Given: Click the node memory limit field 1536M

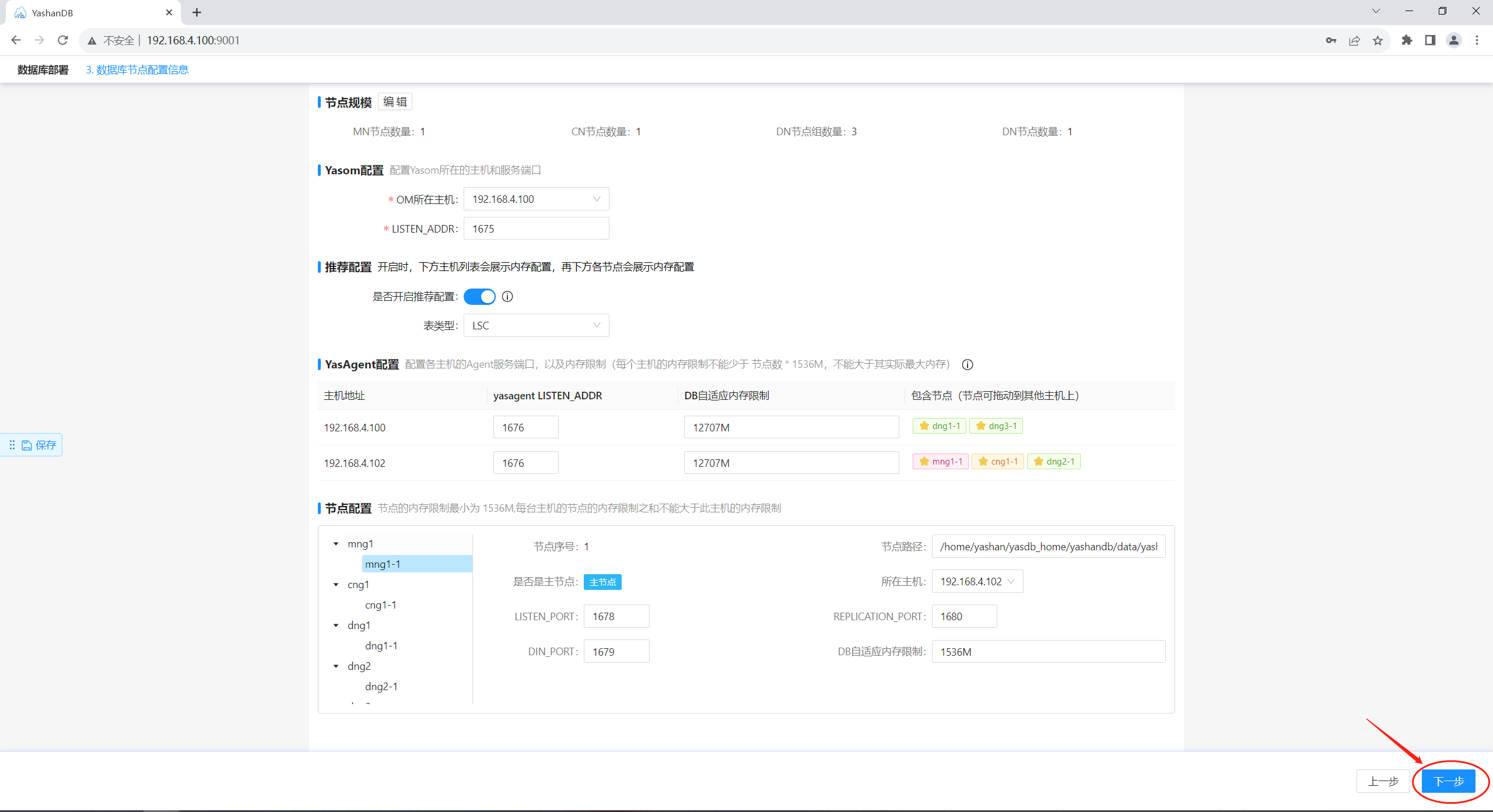Looking at the screenshot, I should [x=1049, y=652].
